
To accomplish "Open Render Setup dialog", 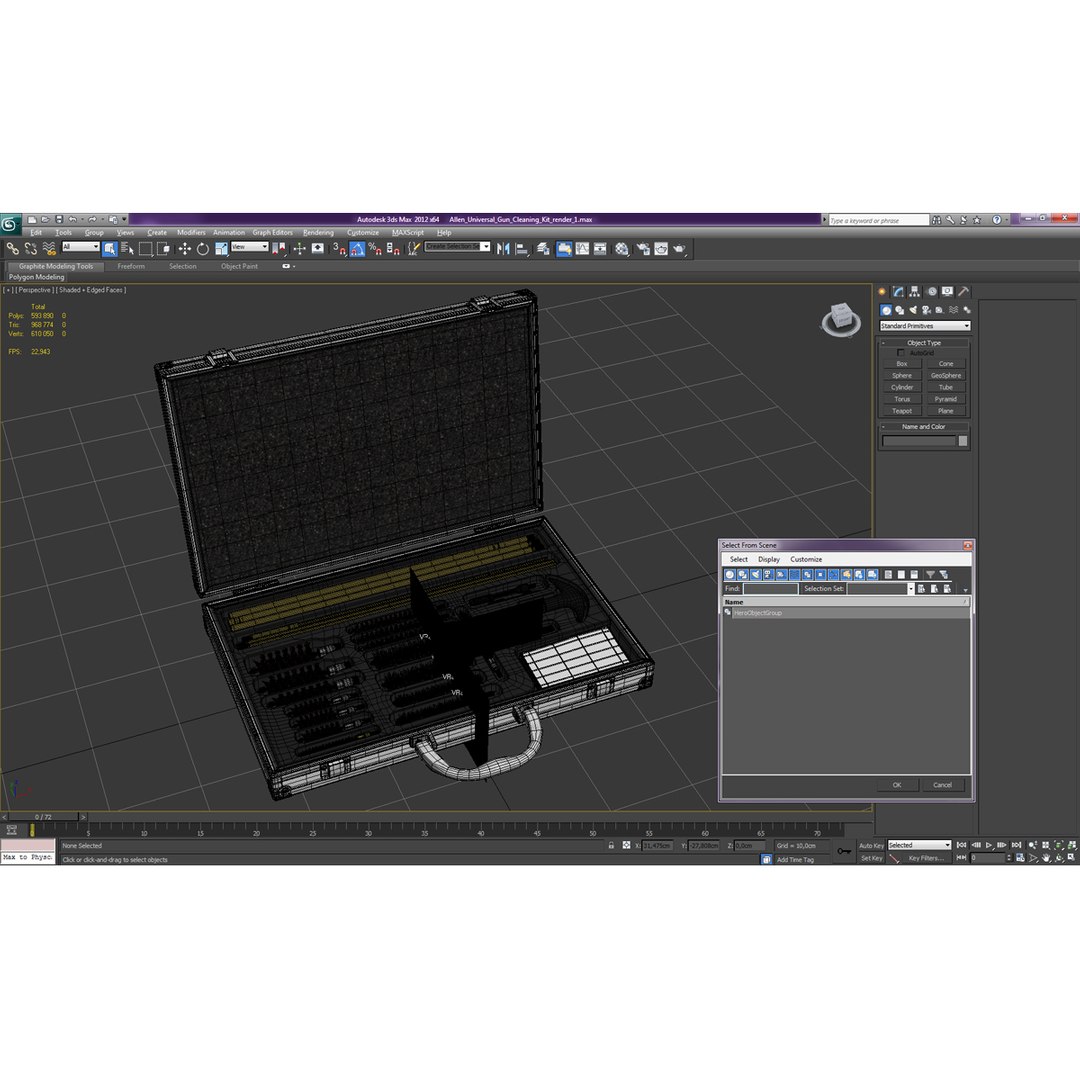I will coord(643,249).
